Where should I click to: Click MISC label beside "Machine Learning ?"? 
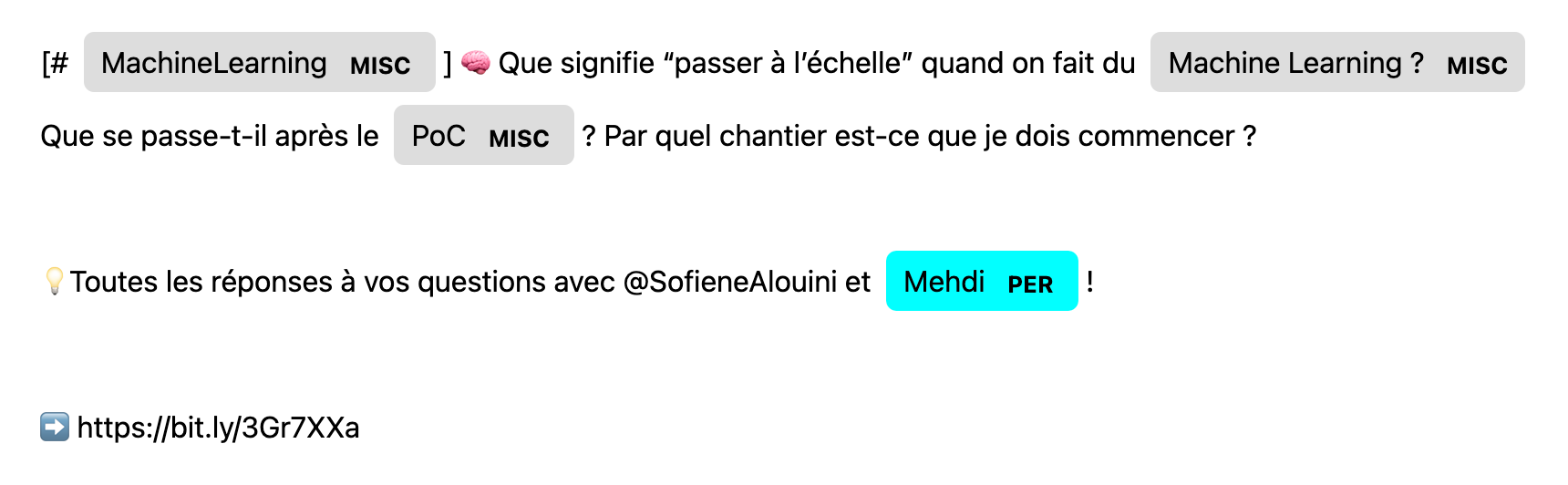[x=1477, y=66]
